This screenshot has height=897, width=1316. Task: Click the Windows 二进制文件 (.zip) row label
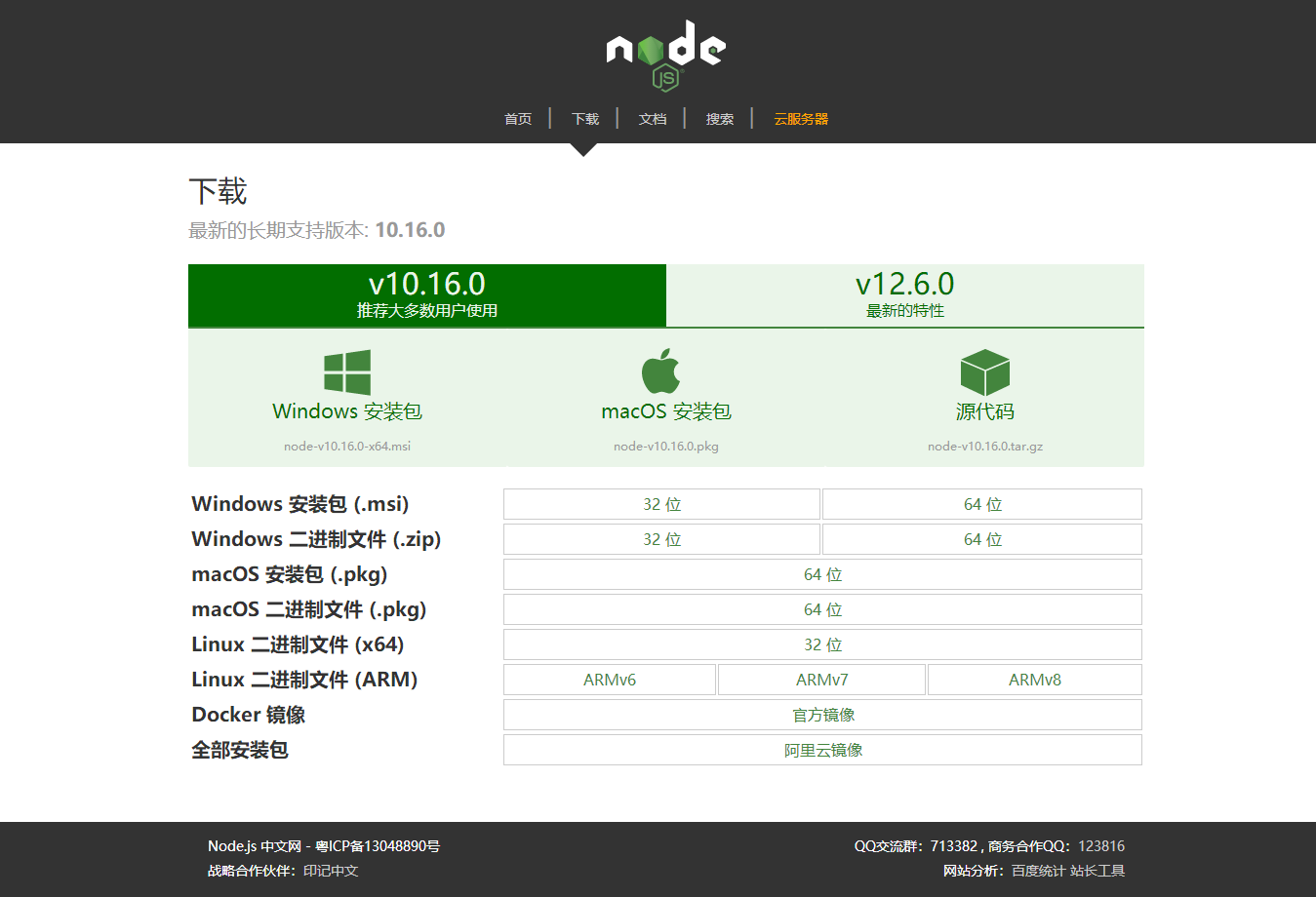click(x=316, y=539)
